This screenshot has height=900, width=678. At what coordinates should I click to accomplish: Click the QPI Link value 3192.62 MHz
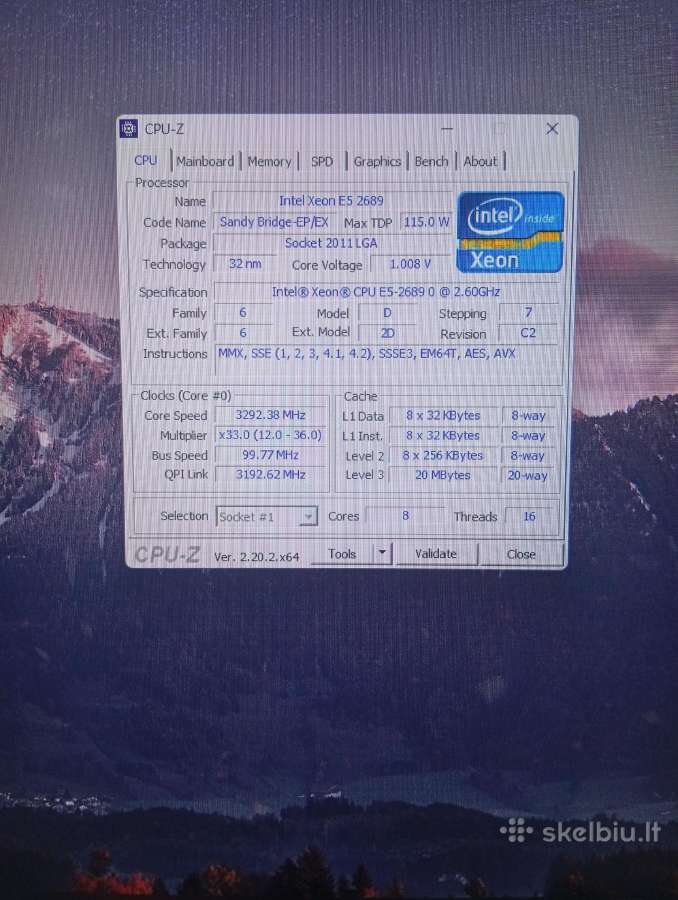pos(270,475)
